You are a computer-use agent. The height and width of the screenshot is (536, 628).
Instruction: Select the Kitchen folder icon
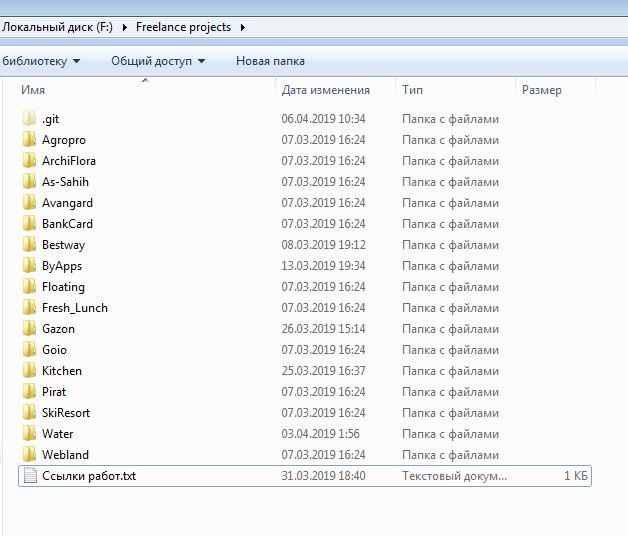[30, 371]
